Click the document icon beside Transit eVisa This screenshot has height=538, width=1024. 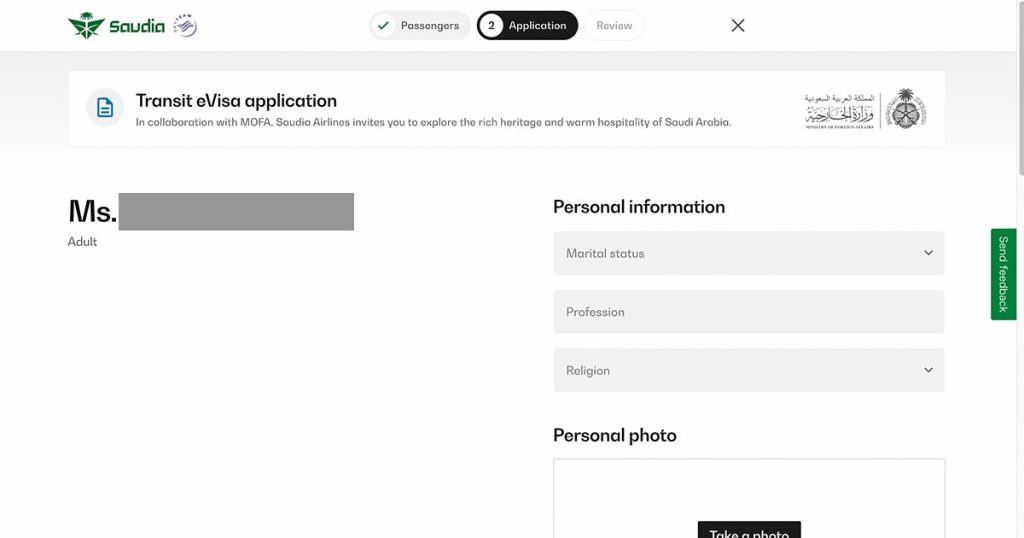(x=105, y=108)
